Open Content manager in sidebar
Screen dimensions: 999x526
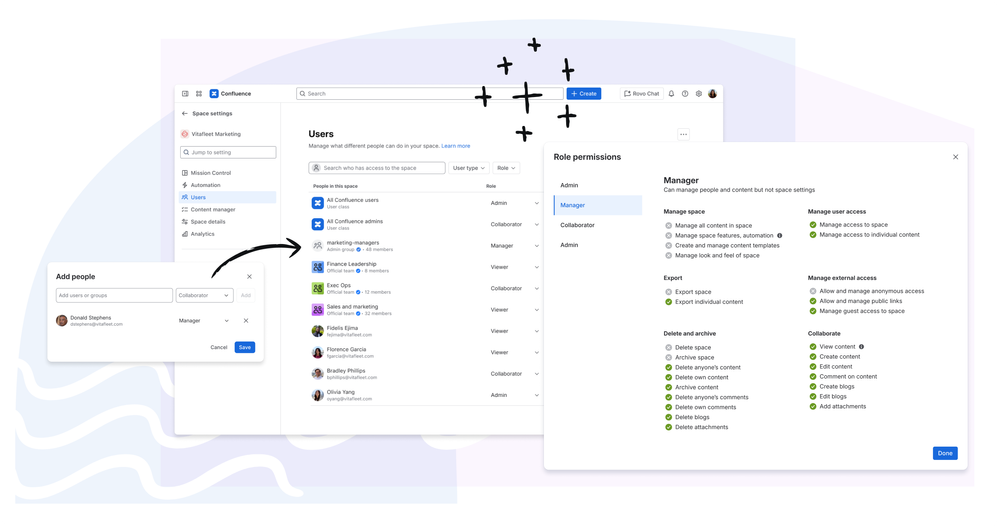click(x=213, y=210)
